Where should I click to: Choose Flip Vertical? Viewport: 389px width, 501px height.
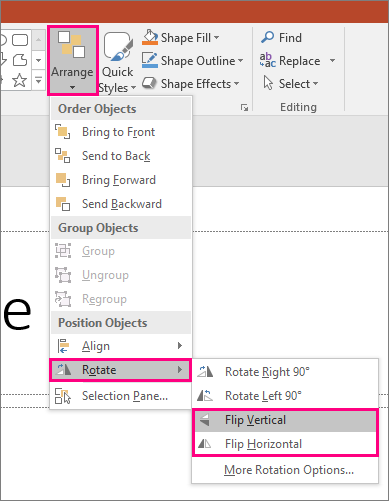click(x=285, y=420)
